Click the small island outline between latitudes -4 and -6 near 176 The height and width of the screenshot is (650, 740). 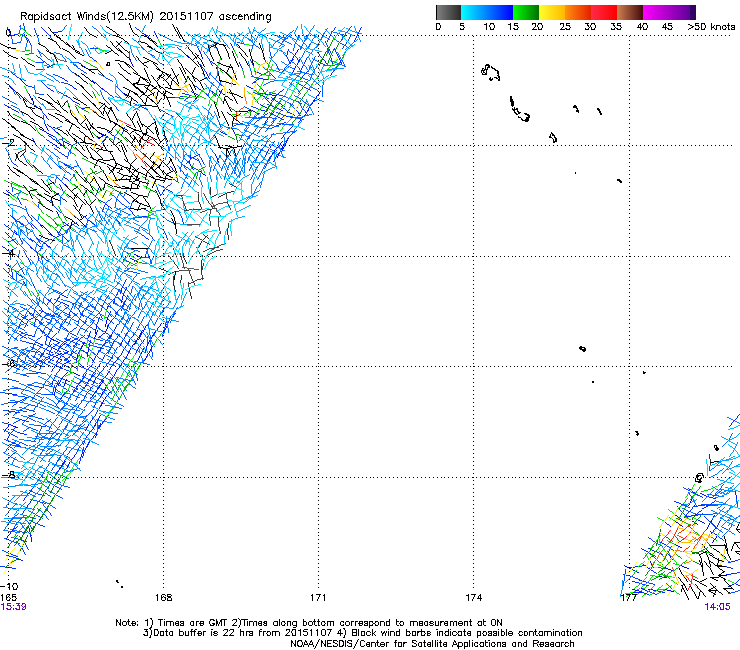(x=582, y=349)
